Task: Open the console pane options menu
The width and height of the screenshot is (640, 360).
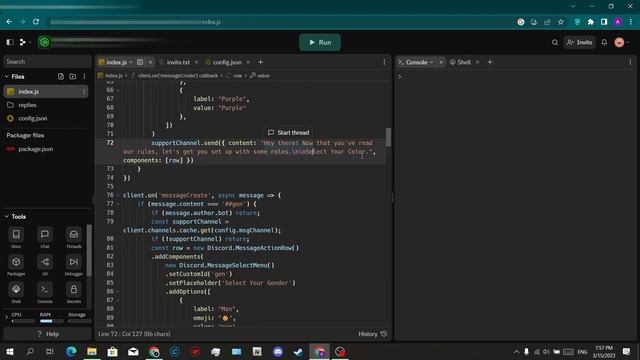Action: pyautogui.click(x=630, y=62)
